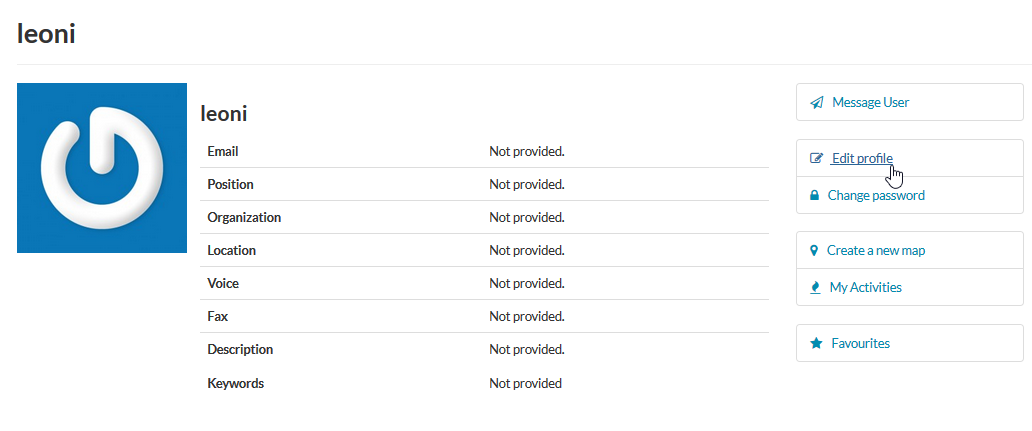Image resolution: width=1032 pixels, height=431 pixels.
Task: Click the Description field value
Action: pos(527,349)
